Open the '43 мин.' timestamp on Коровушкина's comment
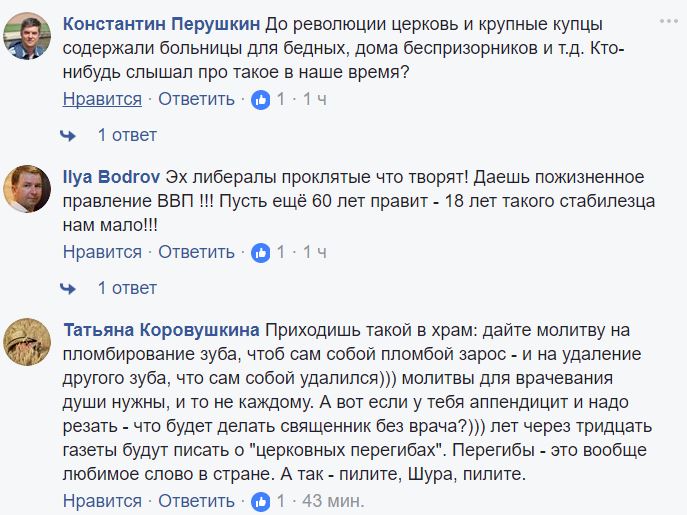This screenshot has width=687, height=515. (x=333, y=501)
